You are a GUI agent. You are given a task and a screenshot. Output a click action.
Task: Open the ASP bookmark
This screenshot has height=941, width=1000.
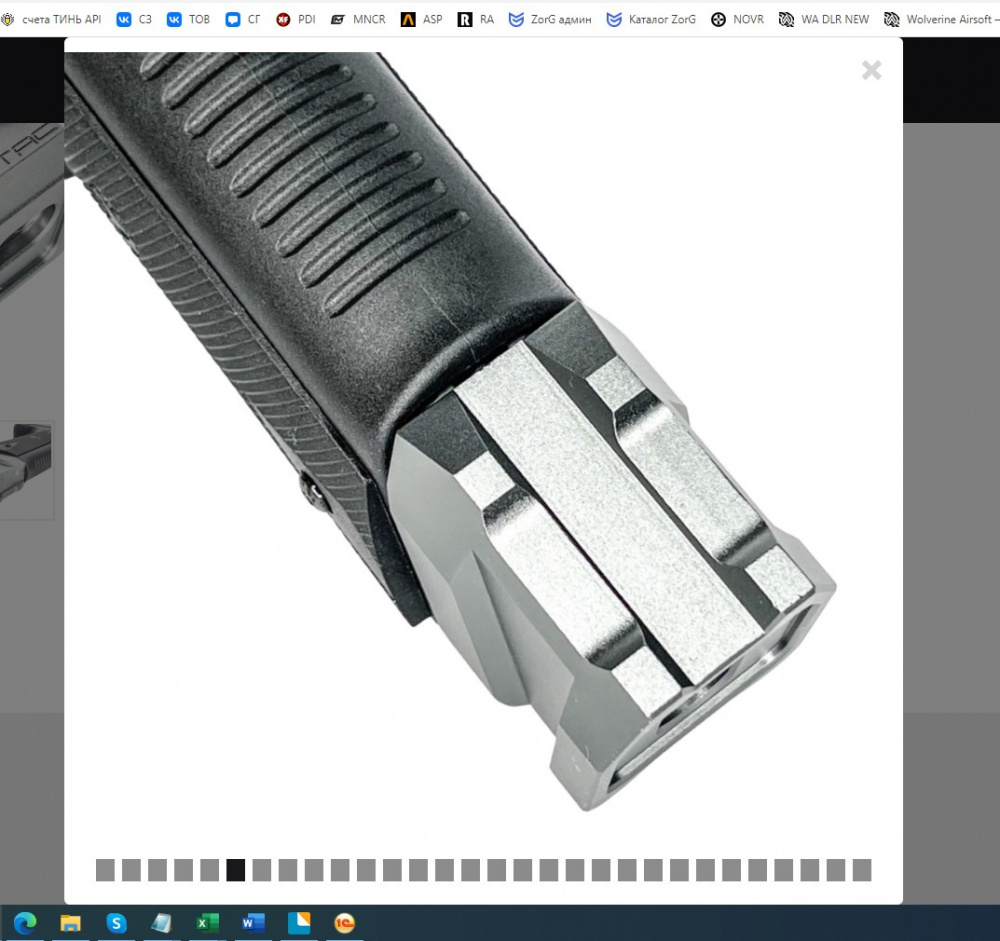tap(421, 19)
